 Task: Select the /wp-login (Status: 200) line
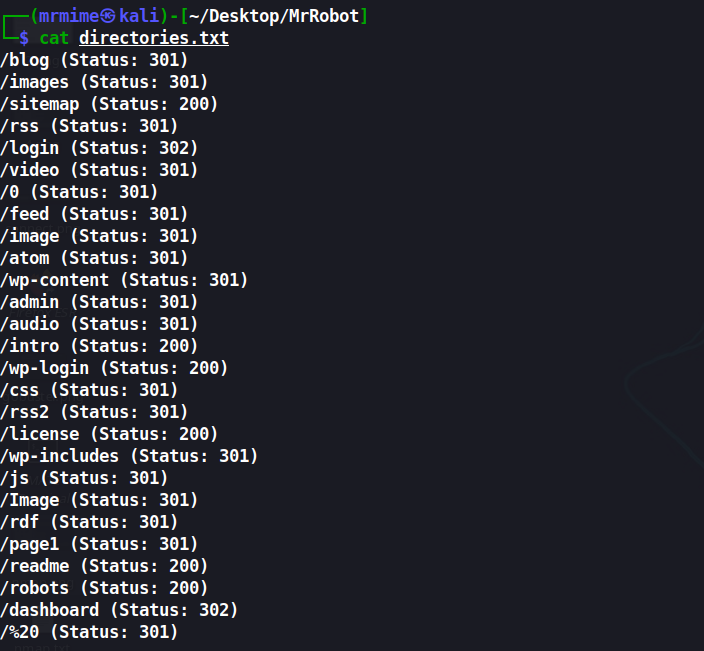click(x=114, y=368)
